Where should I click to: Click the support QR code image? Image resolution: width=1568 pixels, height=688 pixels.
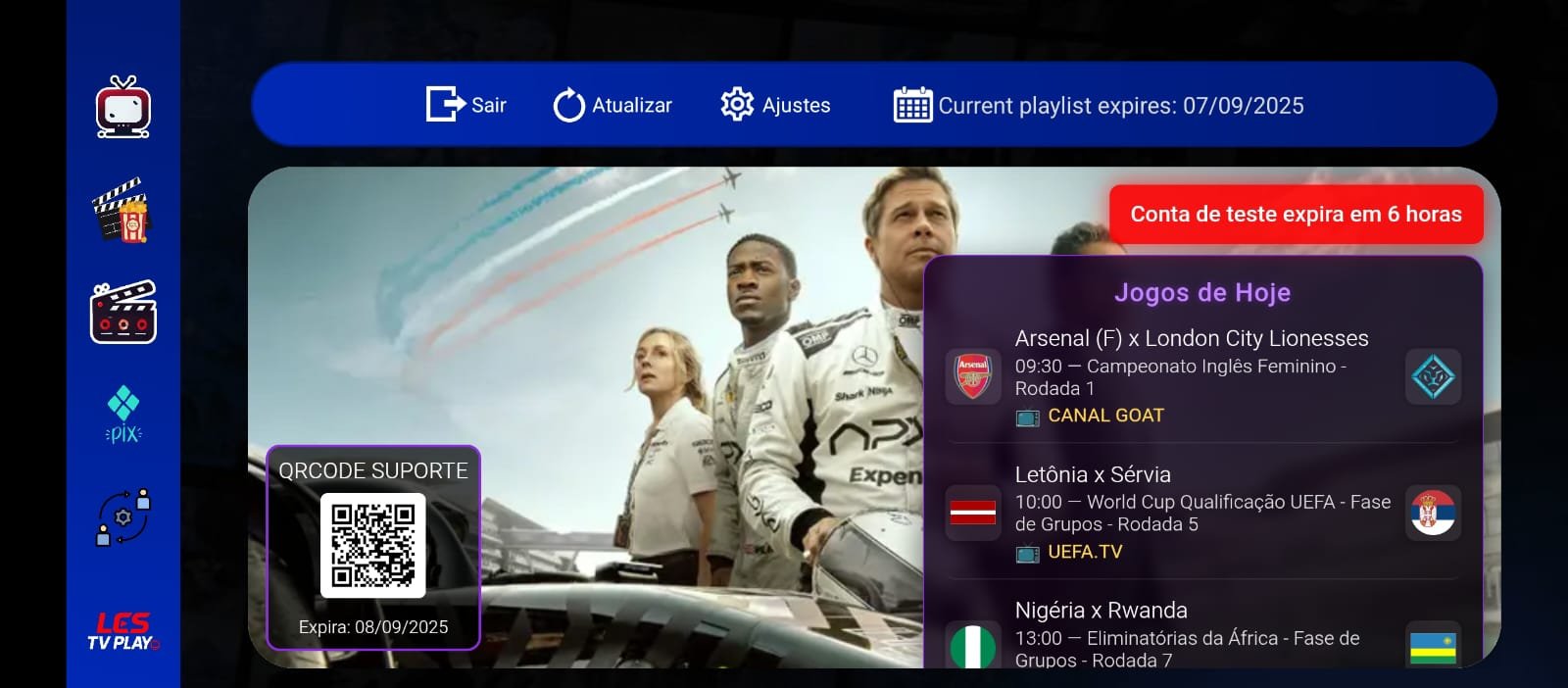pyautogui.click(x=372, y=545)
